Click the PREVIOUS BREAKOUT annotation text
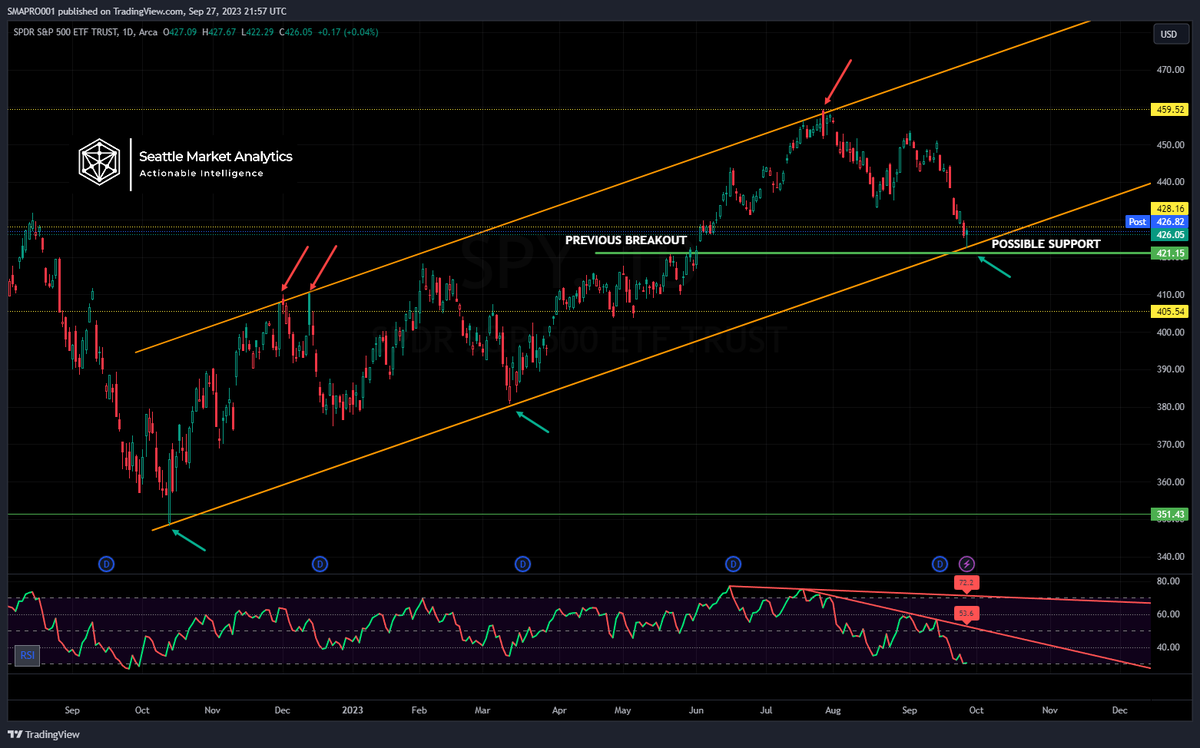1200x748 pixels. (626, 241)
